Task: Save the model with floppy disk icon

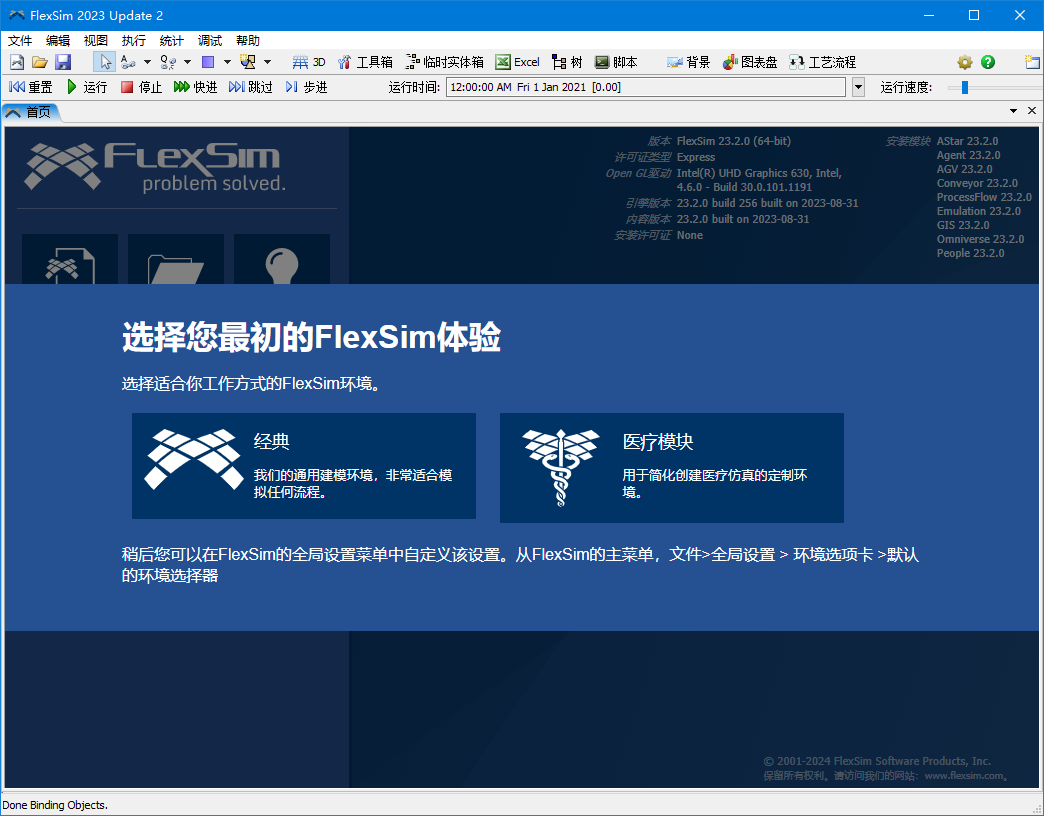Action: [x=63, y=63]
